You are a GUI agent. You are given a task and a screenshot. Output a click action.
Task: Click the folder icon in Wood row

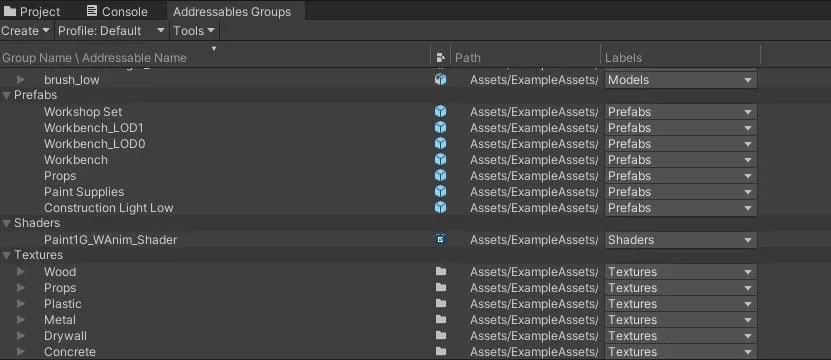[x=440, y=271]
